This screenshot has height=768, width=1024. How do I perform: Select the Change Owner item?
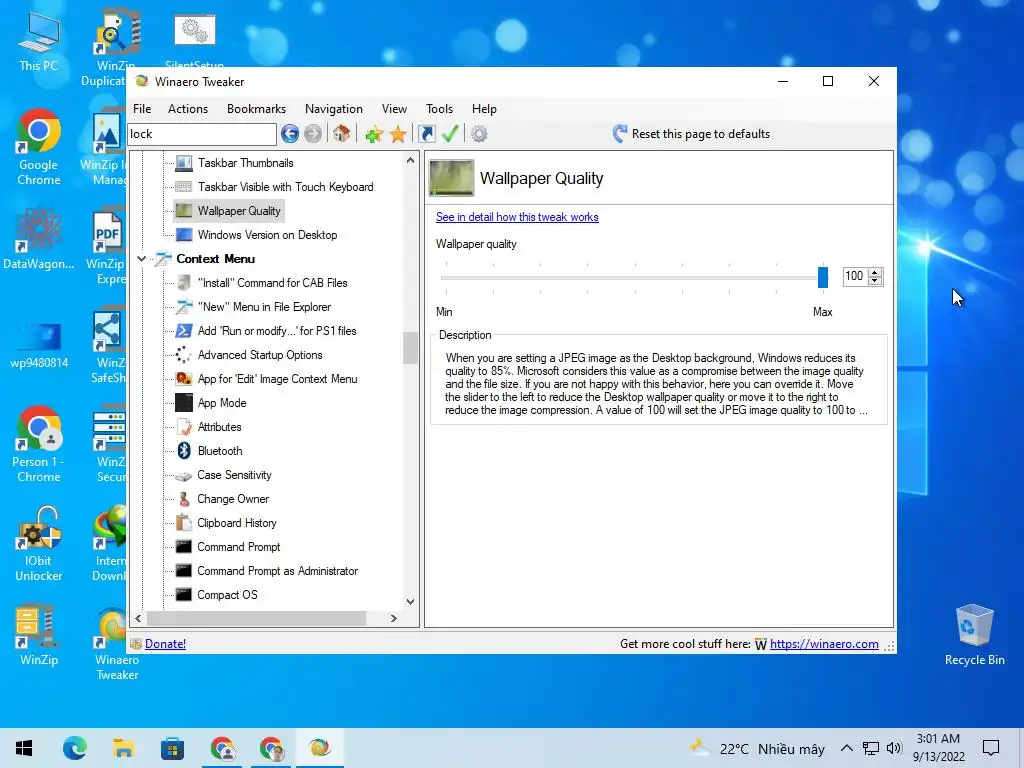tap(233, 499)
